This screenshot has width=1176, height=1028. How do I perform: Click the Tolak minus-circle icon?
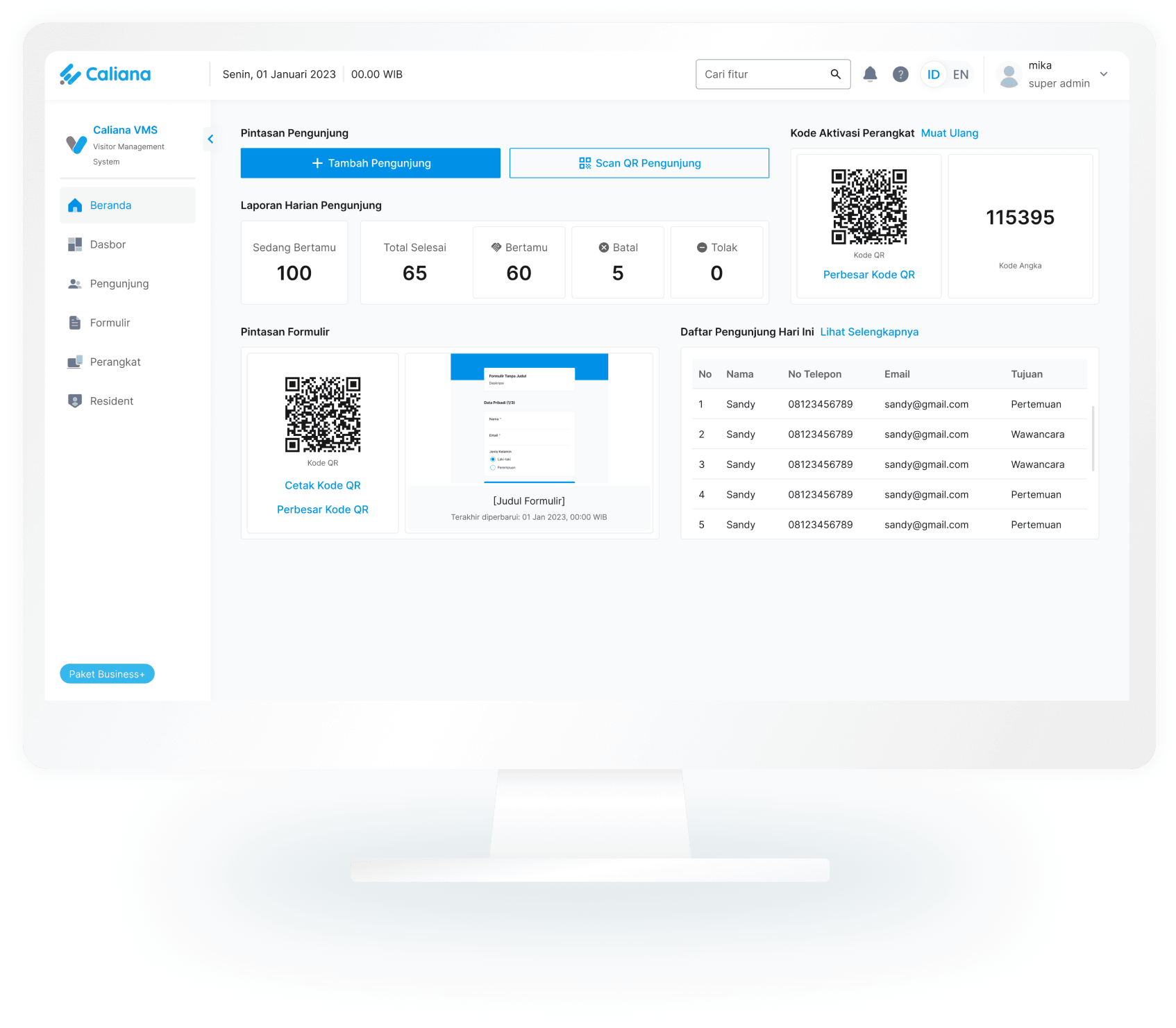coord(702,248)
